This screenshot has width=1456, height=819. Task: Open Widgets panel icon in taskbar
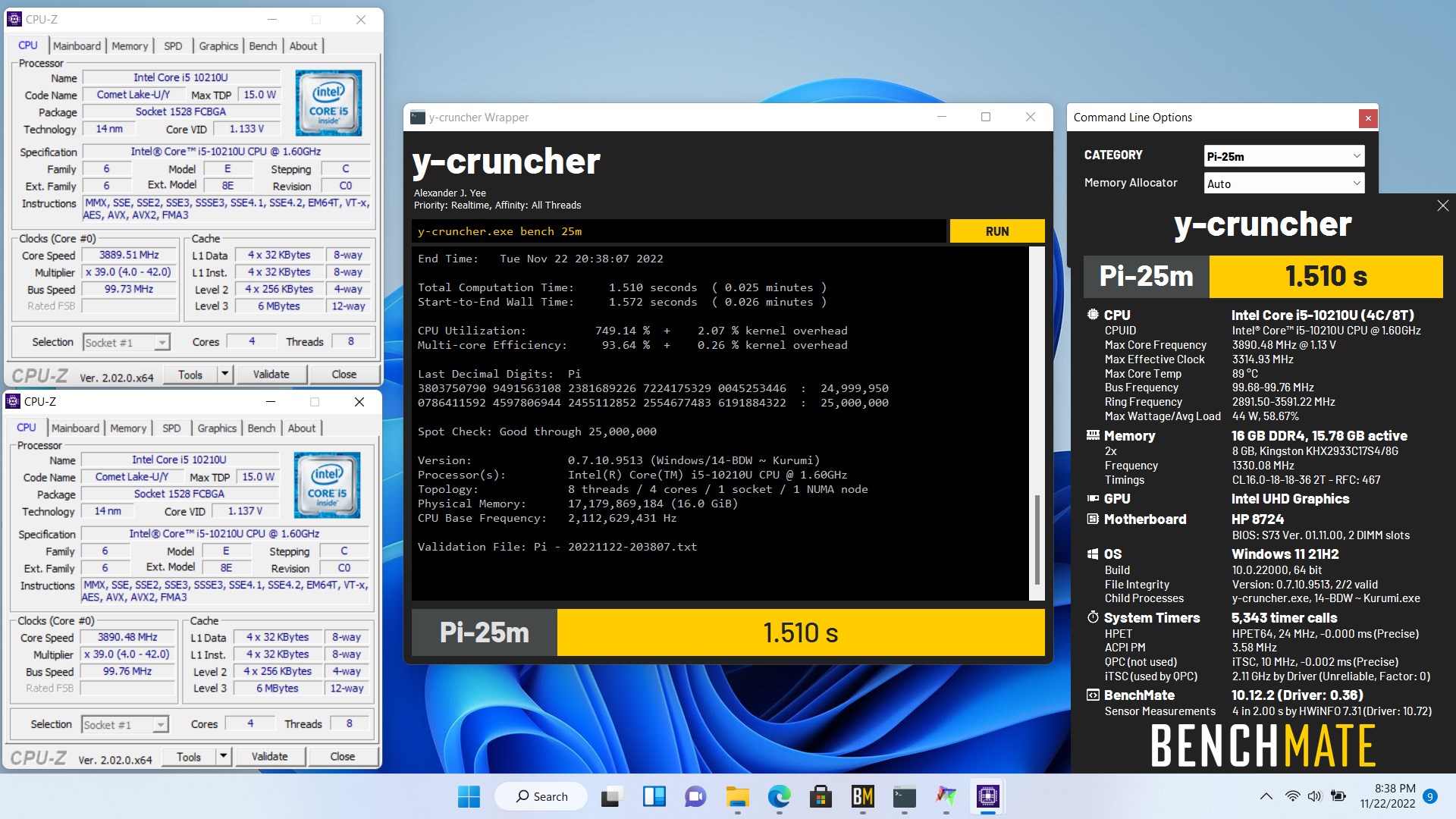click(654, 796)
